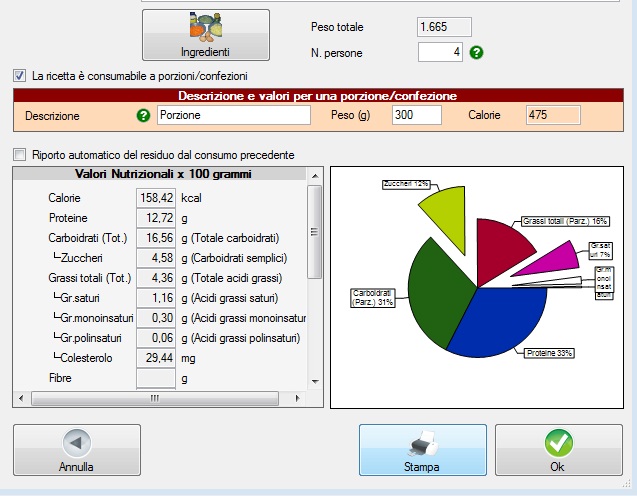Click help icon beside Descrizione label
Viewport: 637px width, 496px height.
(144, 116)
